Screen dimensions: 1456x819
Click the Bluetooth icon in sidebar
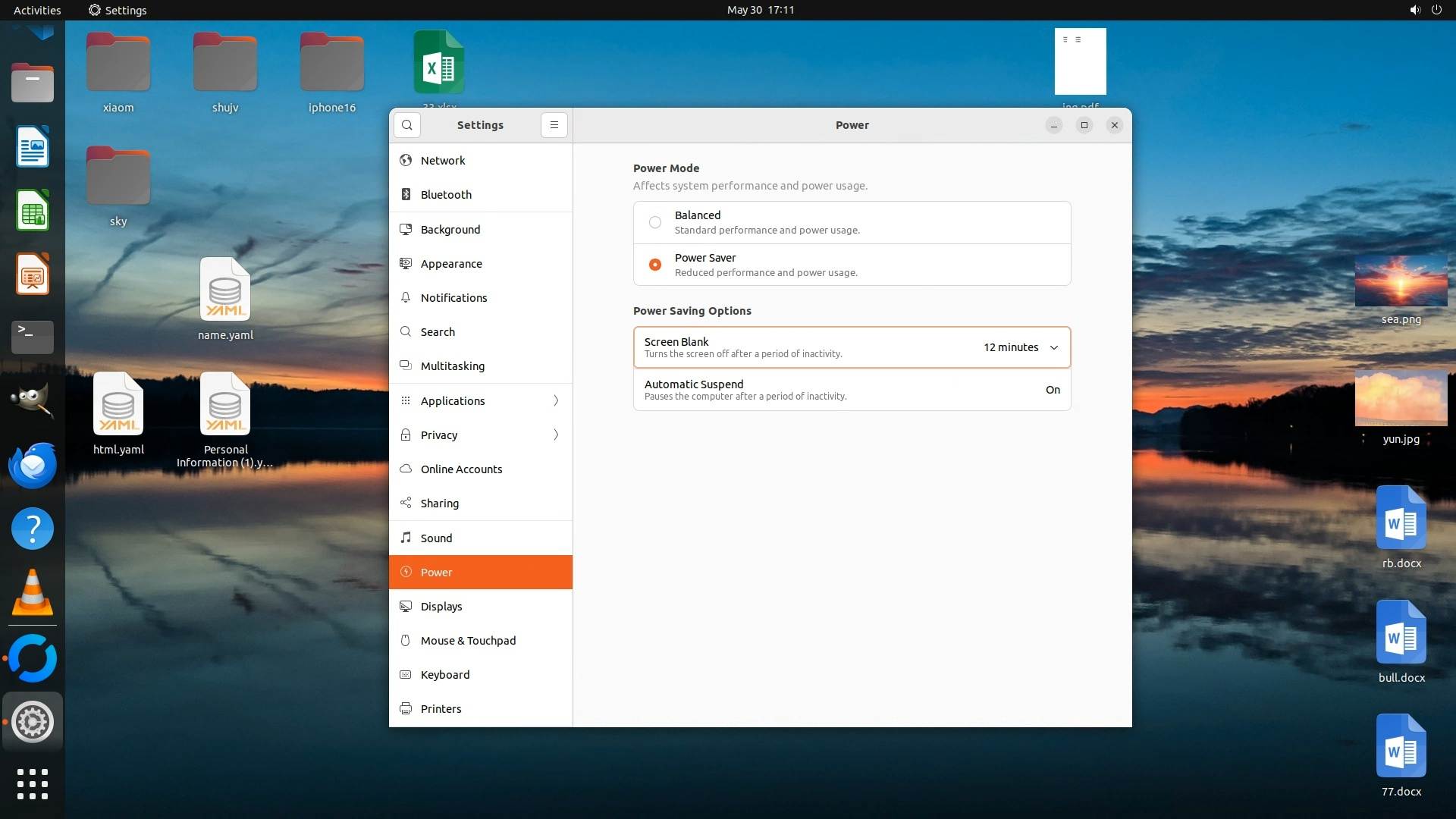(406, 195)
